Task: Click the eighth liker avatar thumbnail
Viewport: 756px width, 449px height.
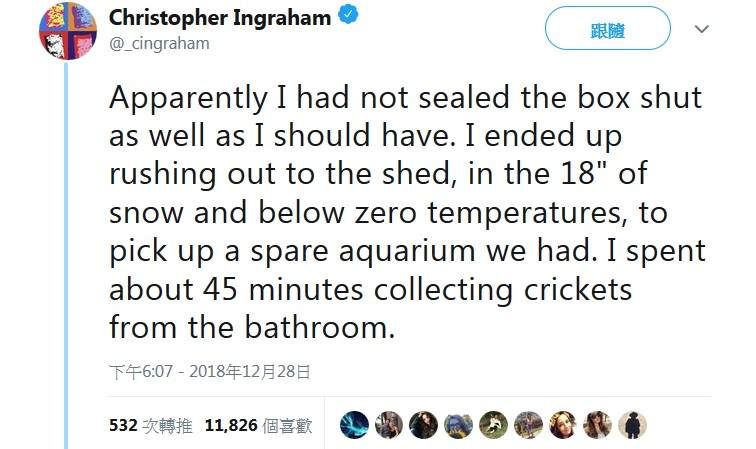Action: (598, 425)
